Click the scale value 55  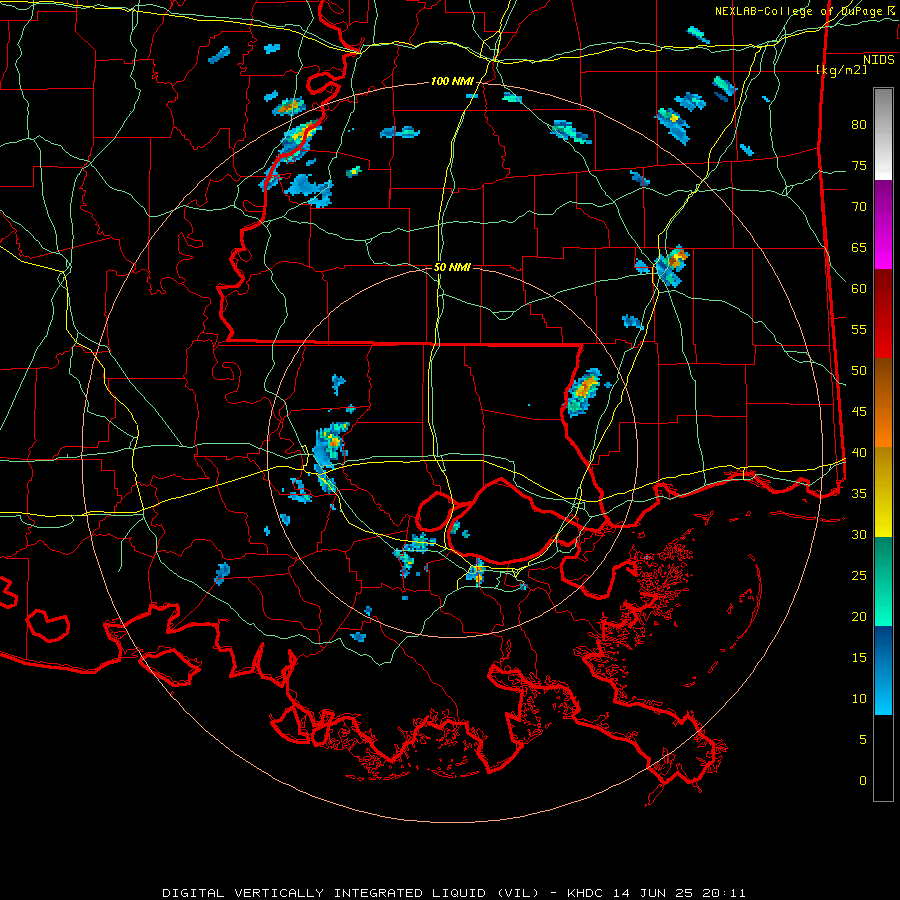[859, 330]
